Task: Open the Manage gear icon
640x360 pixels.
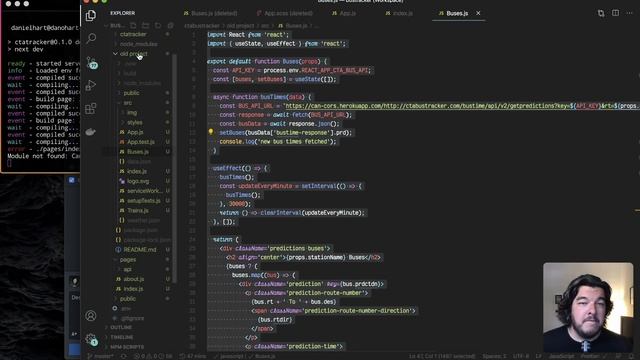Action: [91, 339]
